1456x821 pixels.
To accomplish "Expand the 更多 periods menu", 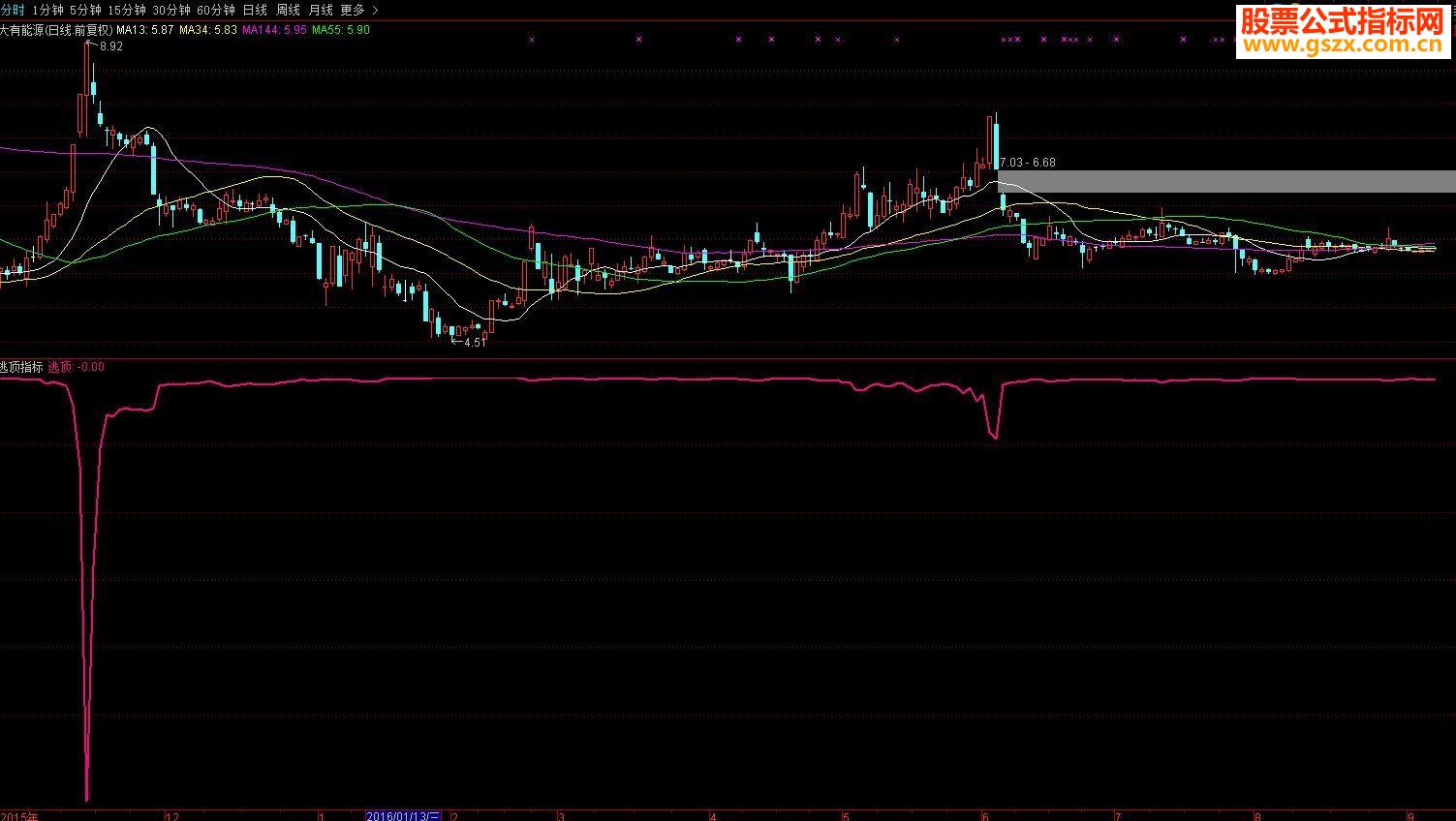I will click(359, 10).
